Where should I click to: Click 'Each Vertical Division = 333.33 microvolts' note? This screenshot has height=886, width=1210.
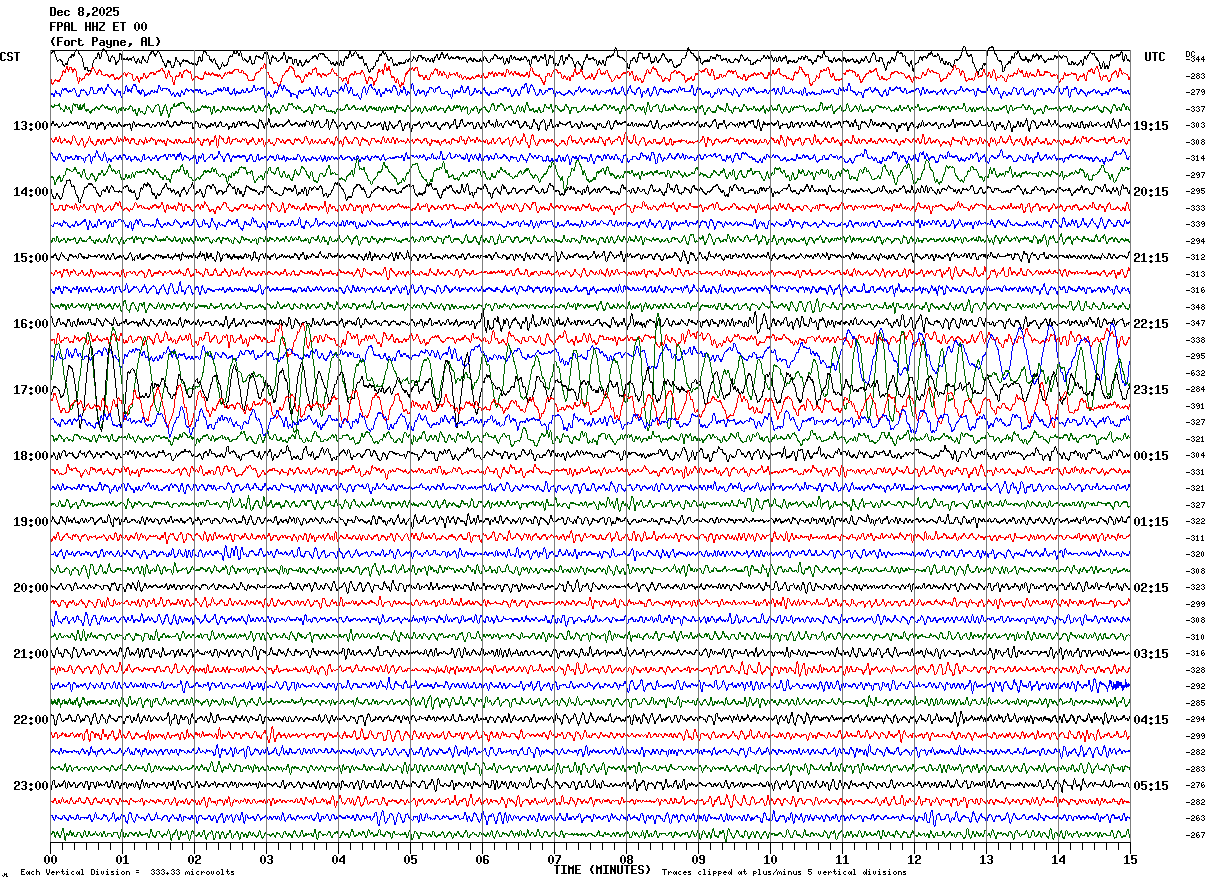(x=128, y=873)
